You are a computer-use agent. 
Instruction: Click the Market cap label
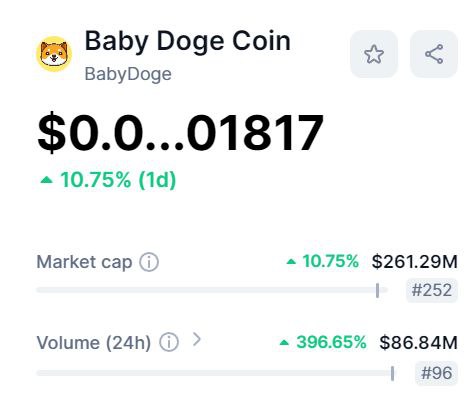(x=84, y=262)
